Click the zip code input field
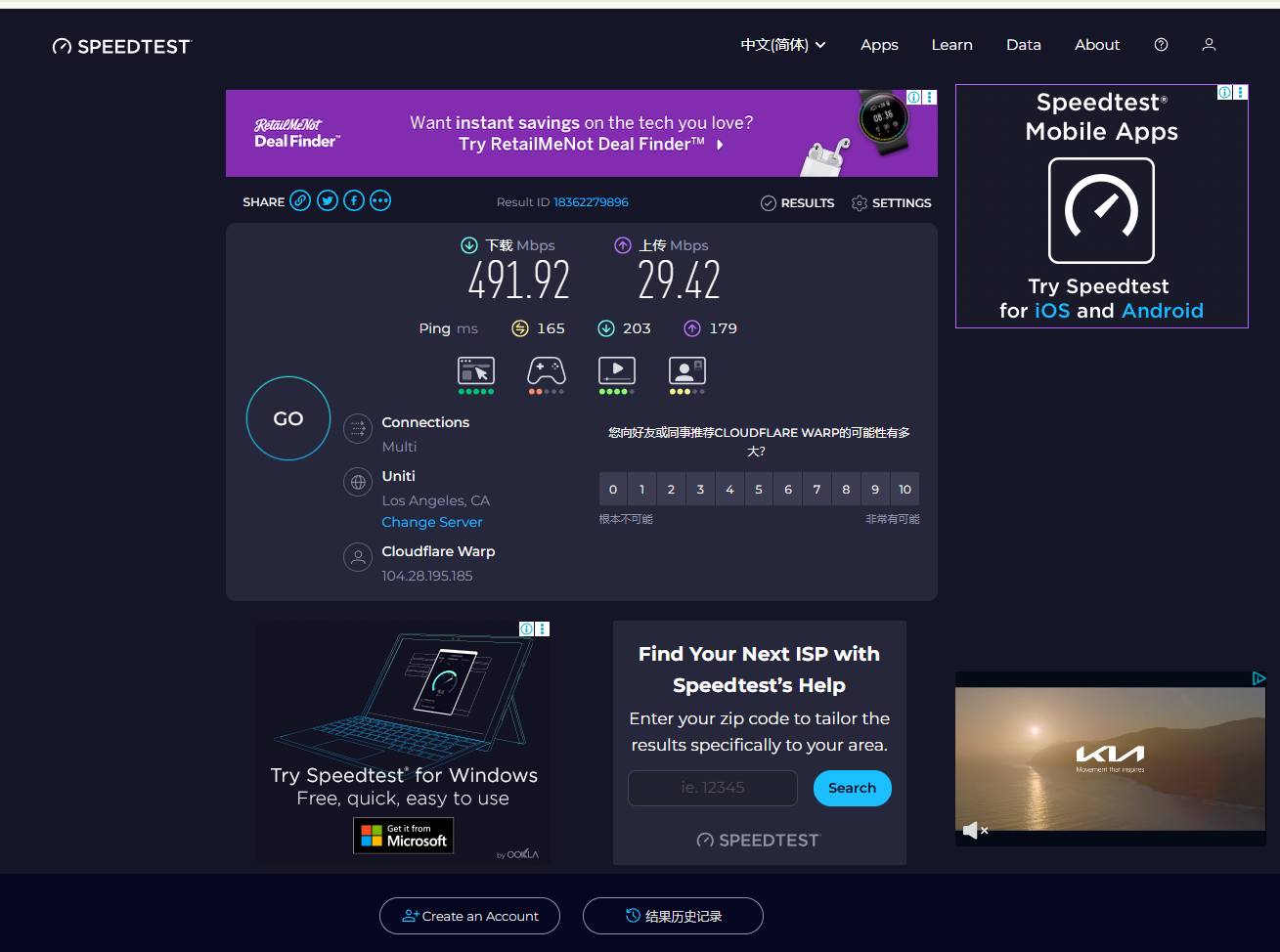The image size is (1280, 952). tap(713, 788)
